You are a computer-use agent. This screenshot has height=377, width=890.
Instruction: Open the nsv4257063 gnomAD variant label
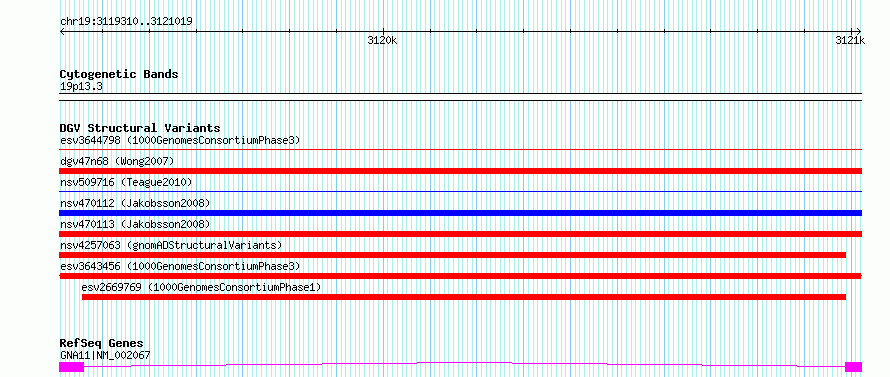pyautogui.click(x=171, y=245)
